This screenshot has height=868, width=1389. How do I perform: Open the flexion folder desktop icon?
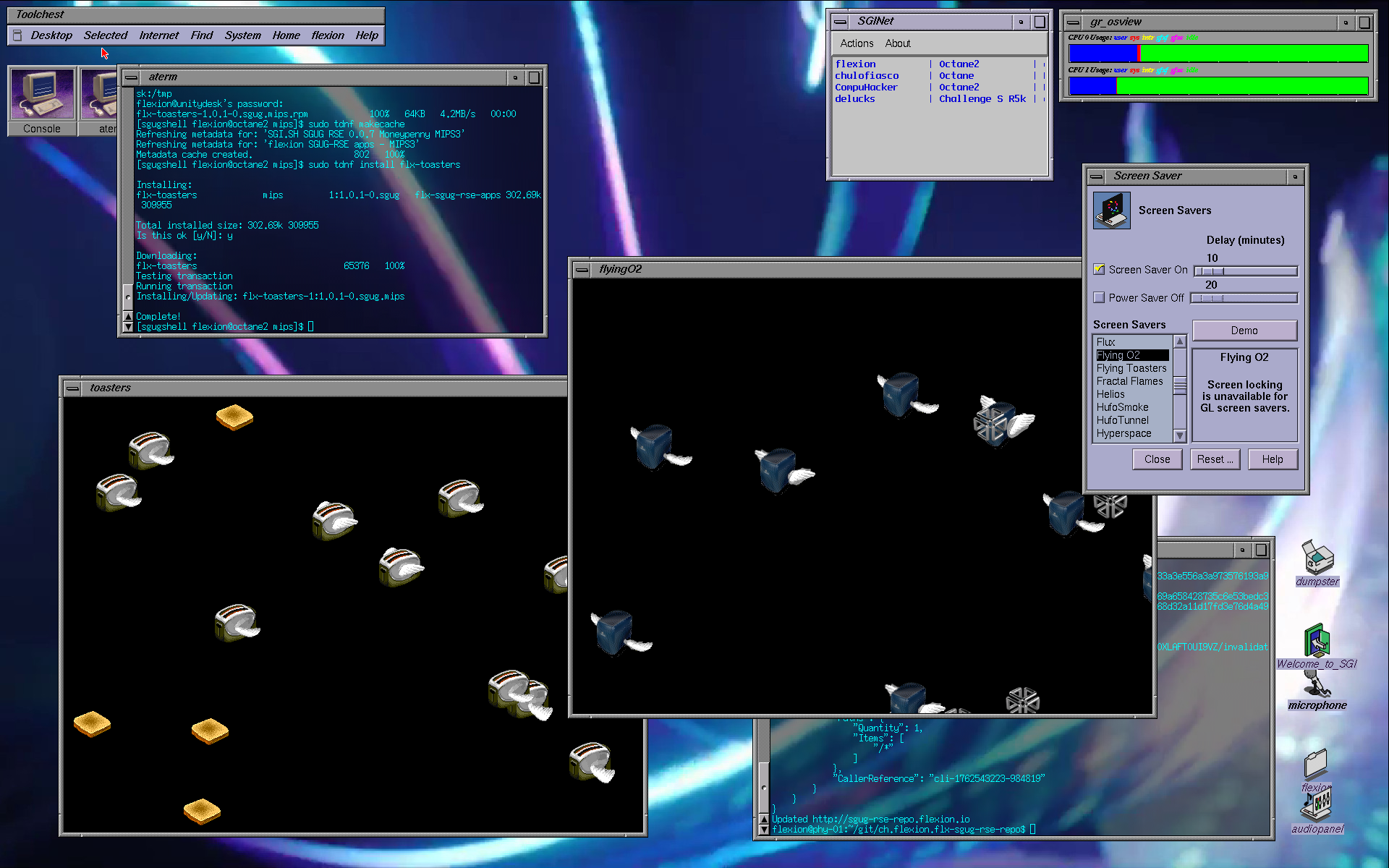pyautogui.click(x=1316, y=765)
